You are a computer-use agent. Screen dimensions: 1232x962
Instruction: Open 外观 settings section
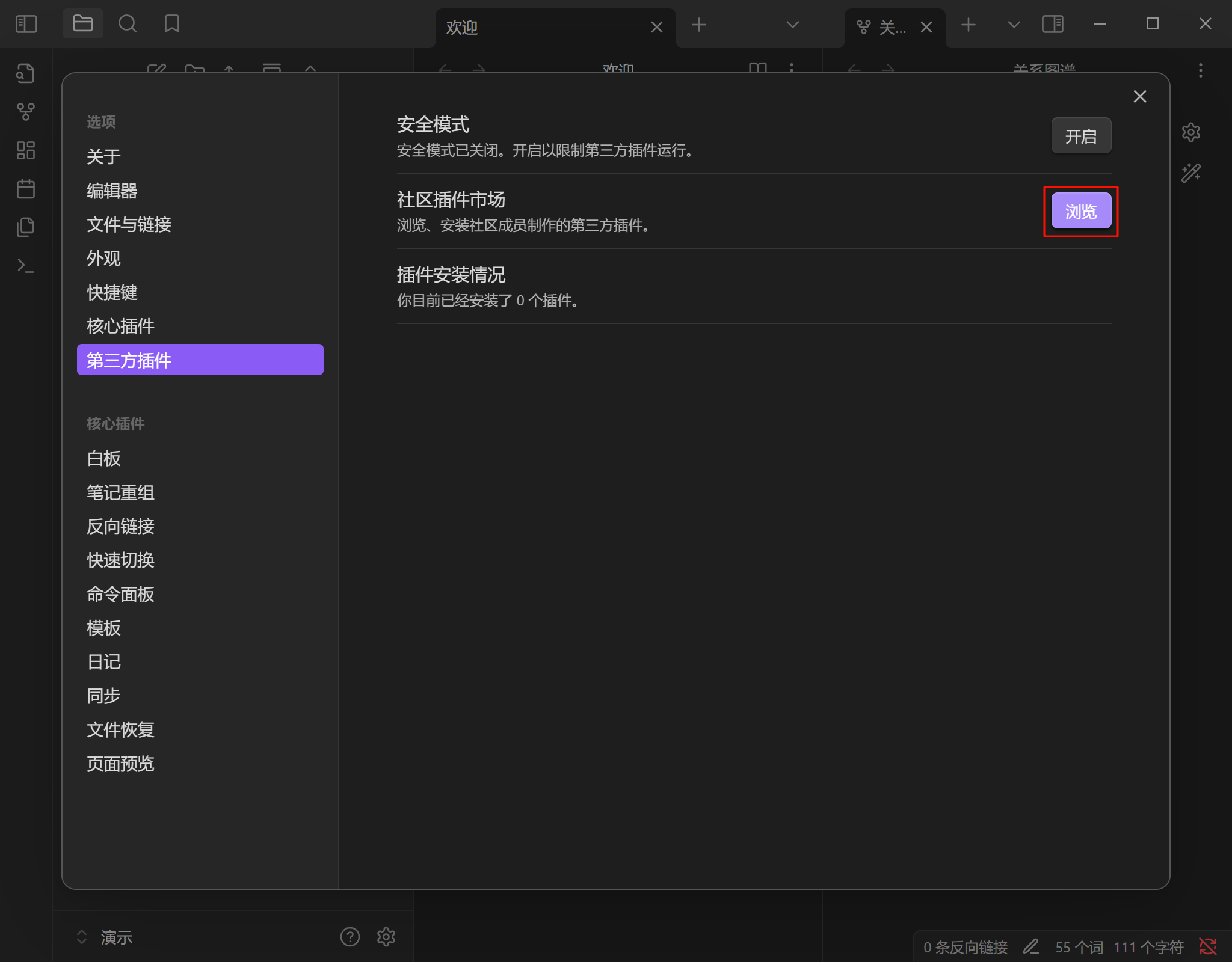coord(103,258)
